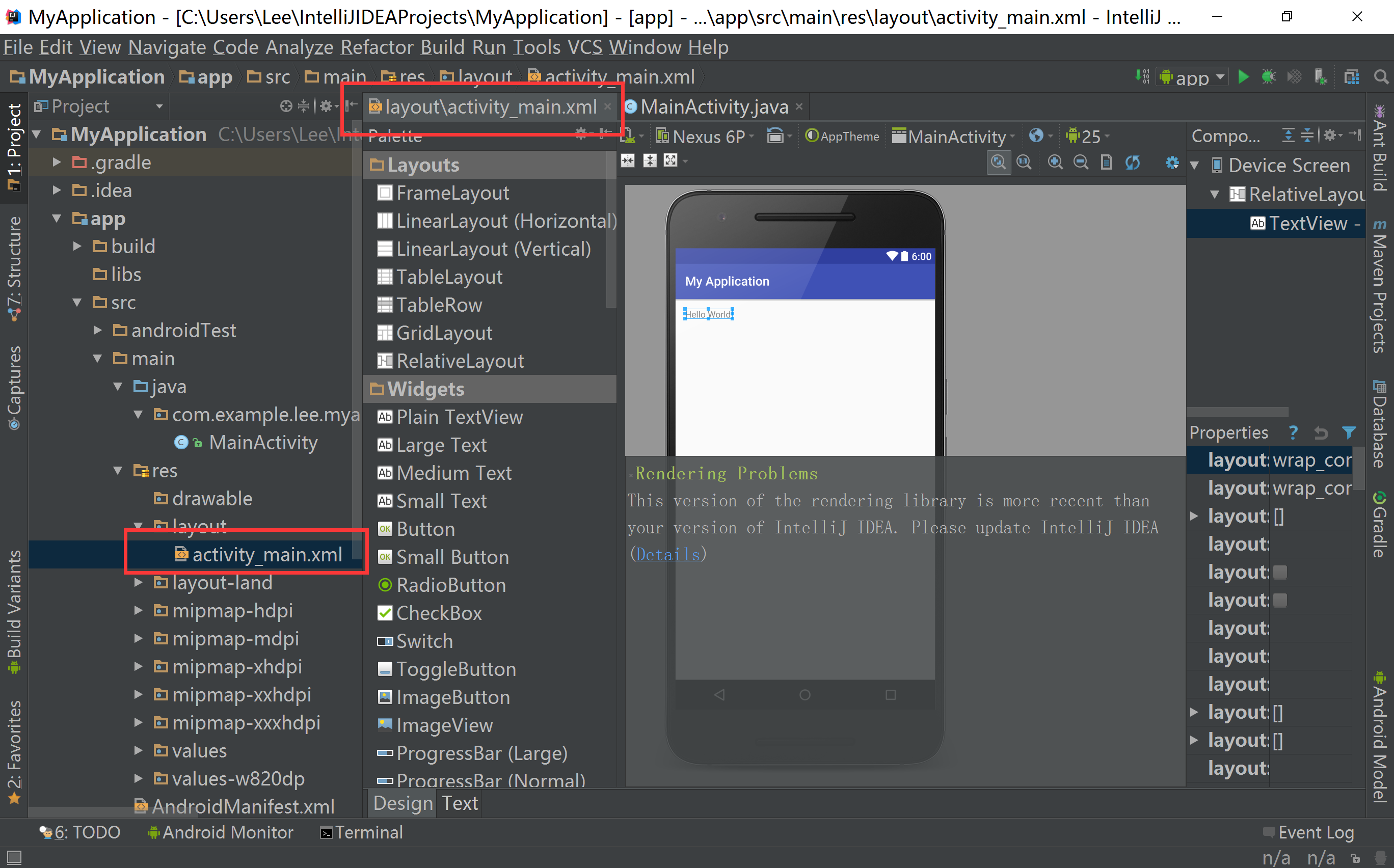Select the Switch widget in the palette
Image resolution: width=1394 pixels, height=868 pixels.
pyautogui.click(x=415, y=641)
